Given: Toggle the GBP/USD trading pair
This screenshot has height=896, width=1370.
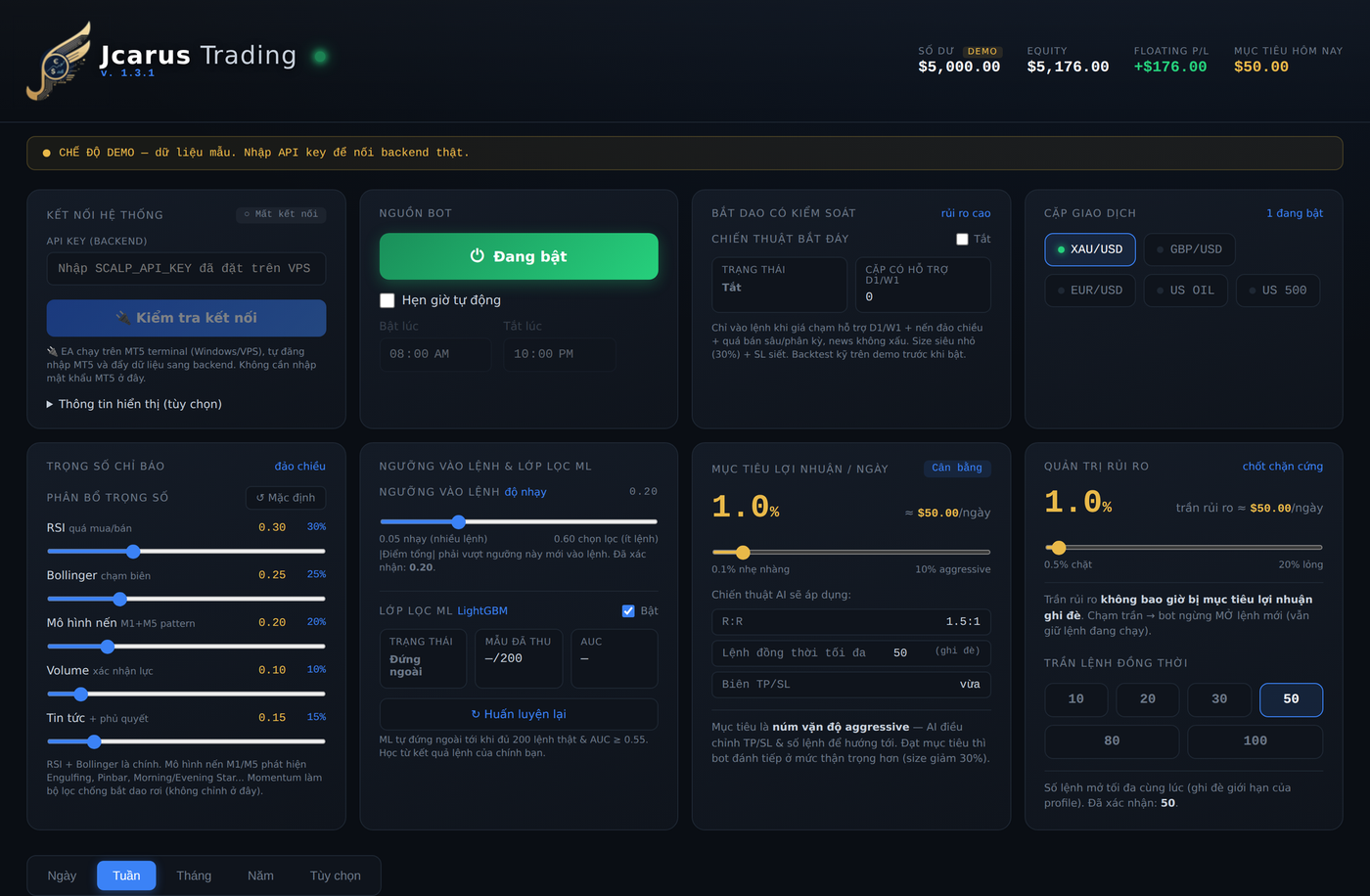Looking at the screenshot, I should [x=1189, y=249].
